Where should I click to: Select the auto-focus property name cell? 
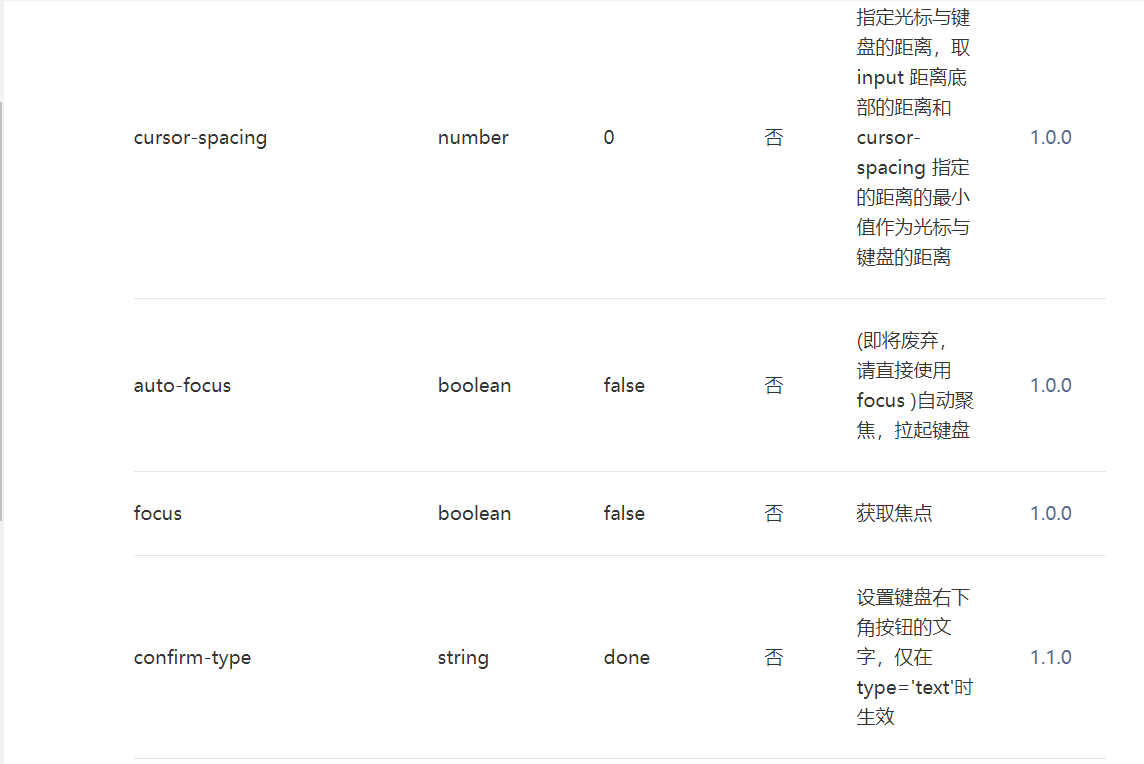click(x=182, y=385)
